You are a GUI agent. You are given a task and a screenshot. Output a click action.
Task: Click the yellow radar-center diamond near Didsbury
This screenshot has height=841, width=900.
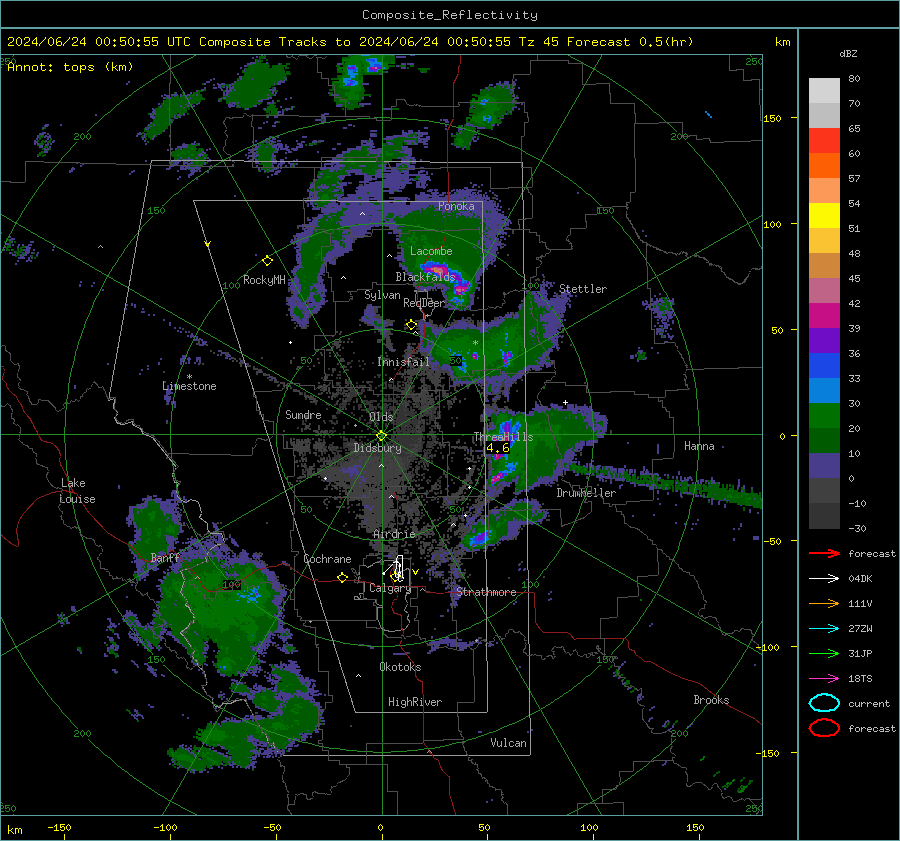[381, 436]
